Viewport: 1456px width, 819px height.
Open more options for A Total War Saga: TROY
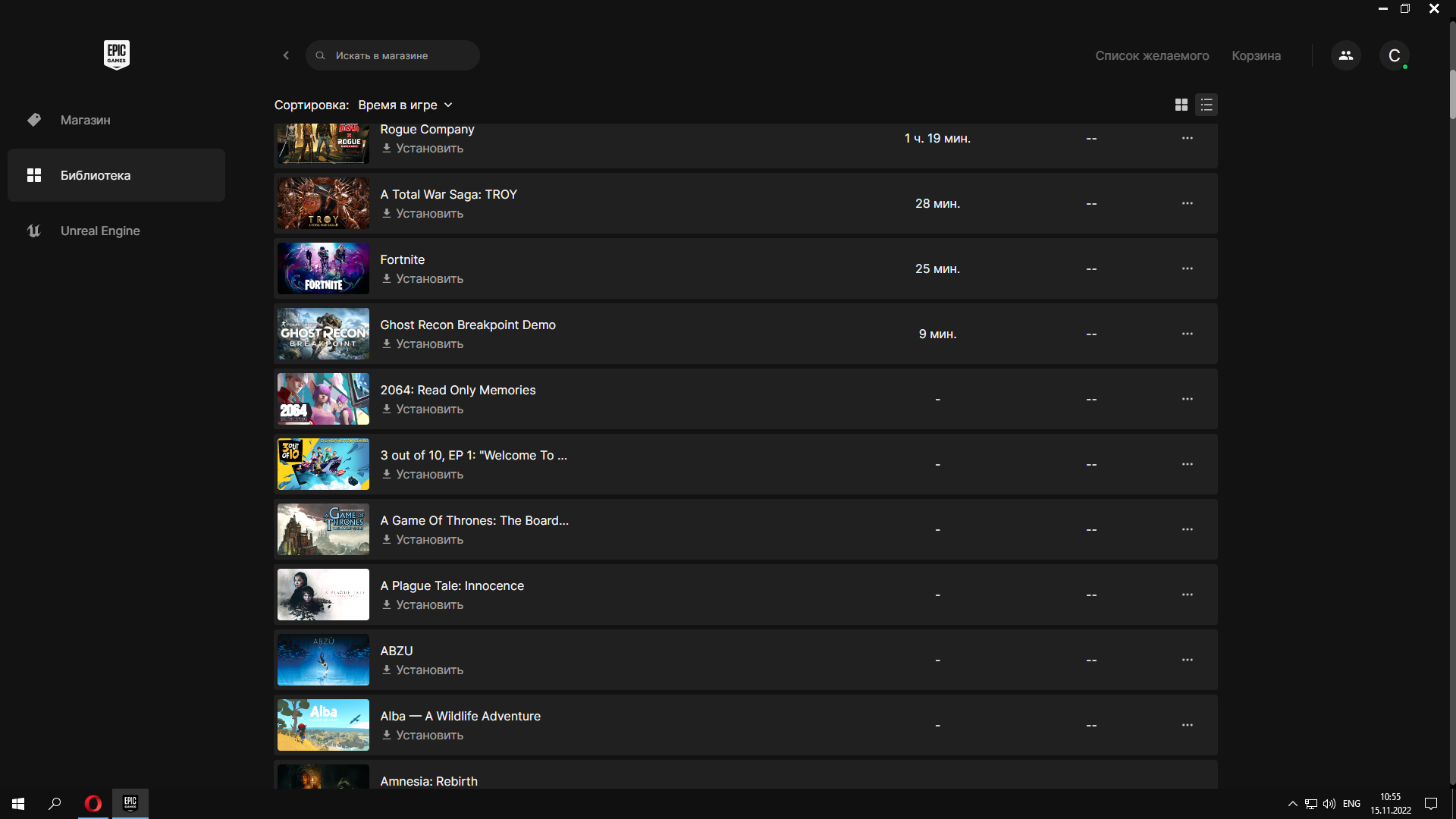point(1187,203)
